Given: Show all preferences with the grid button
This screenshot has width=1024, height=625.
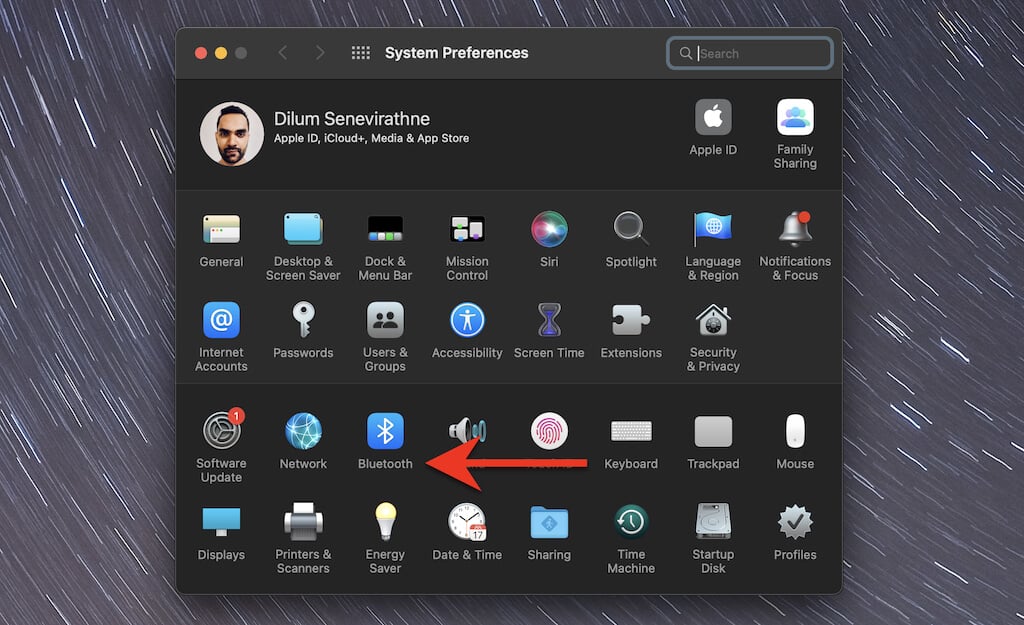Looking at the screenshot, I should click(x=360, y=53).
